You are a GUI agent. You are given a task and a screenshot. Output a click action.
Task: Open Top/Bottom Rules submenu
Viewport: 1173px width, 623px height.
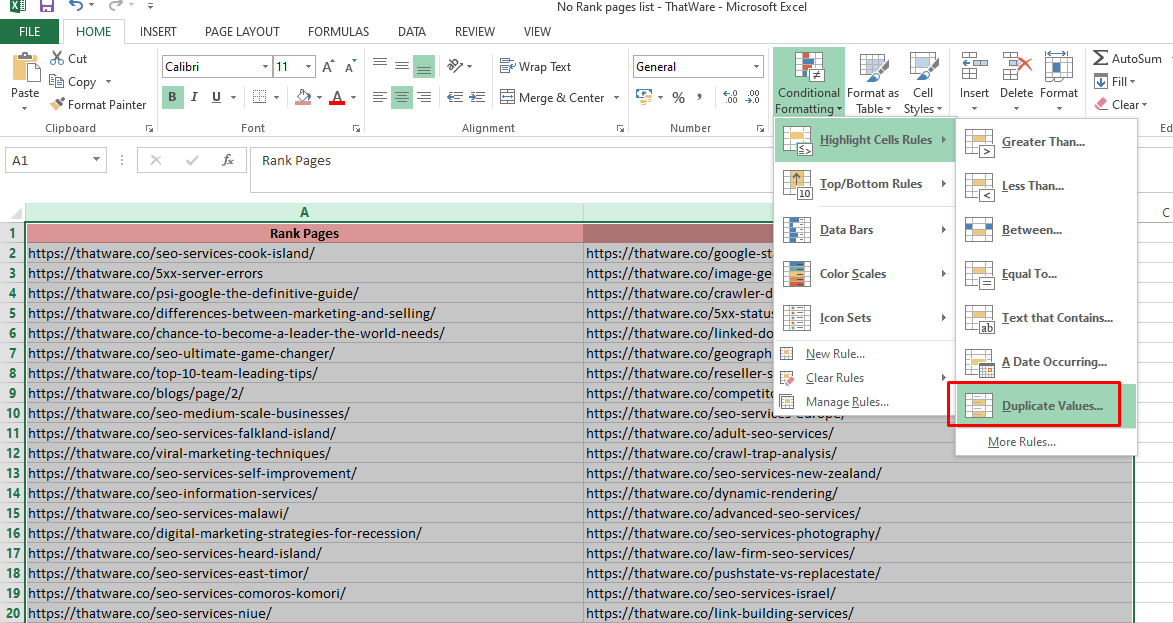pos(865,184)
